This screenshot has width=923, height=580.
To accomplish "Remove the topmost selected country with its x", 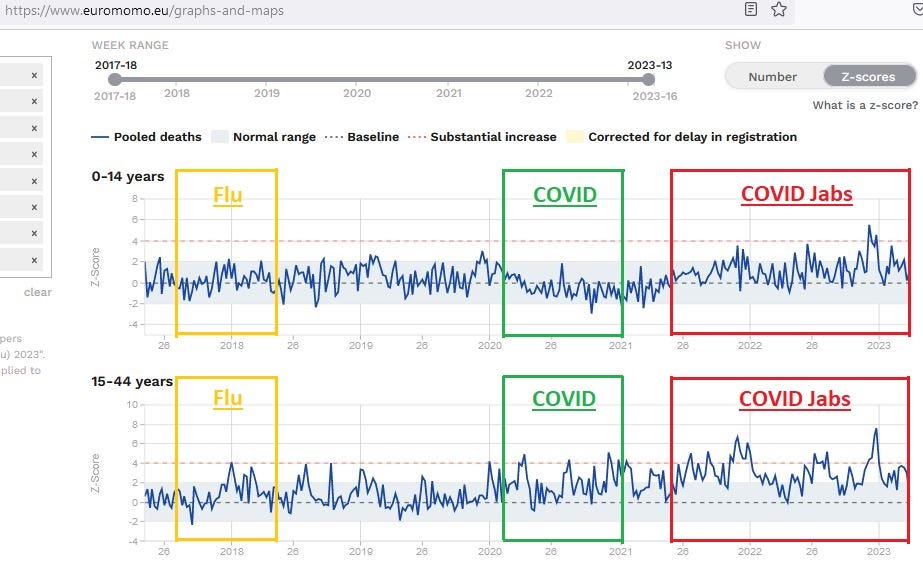I will (x=34, y=75).
